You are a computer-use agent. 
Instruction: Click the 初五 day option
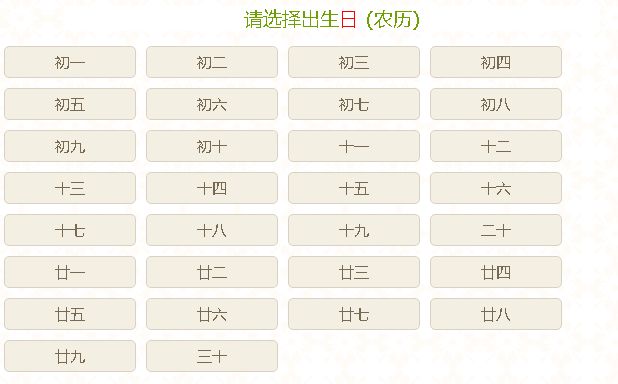tap(70, 104)
